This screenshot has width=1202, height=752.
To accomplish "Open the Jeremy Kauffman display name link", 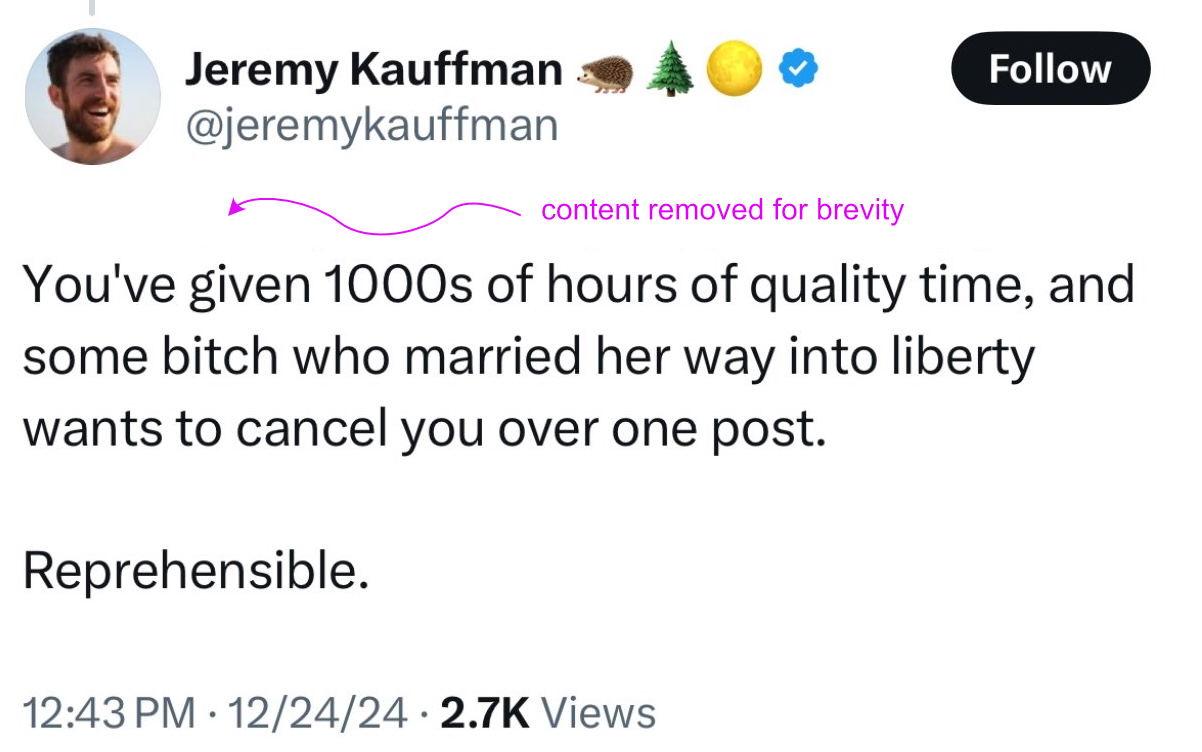I will click(374, 69).
